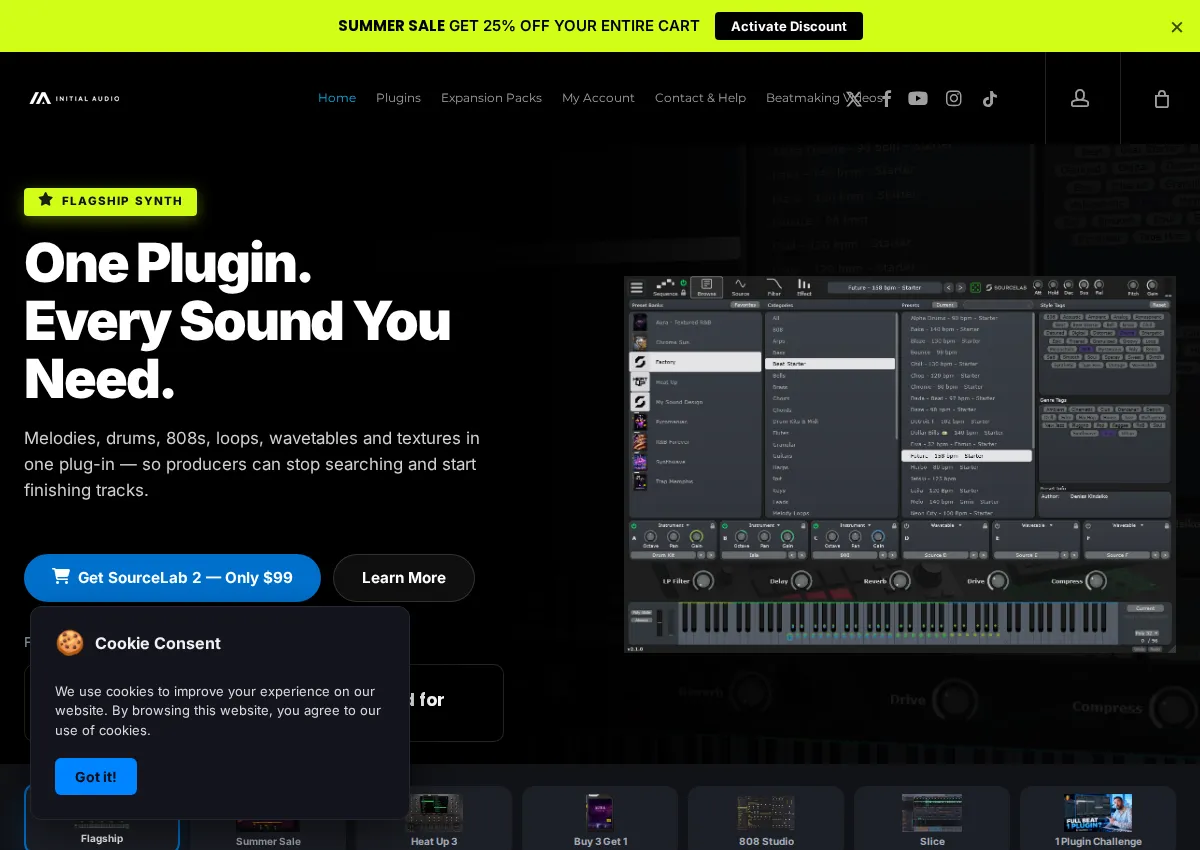Image resolution: width=1200 pixels, height=850 pixels.
Task: Toggle power for layer D
Action: point(906,526)
